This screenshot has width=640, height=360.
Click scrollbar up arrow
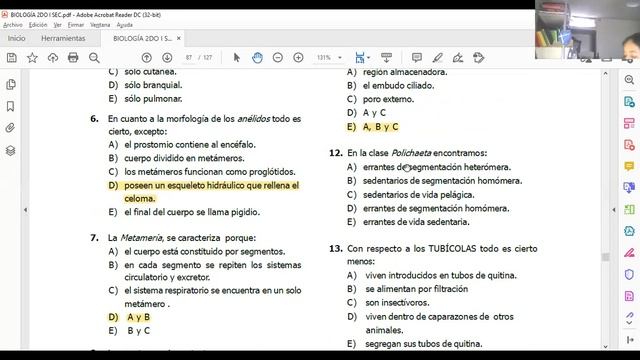tap(605, 73)
